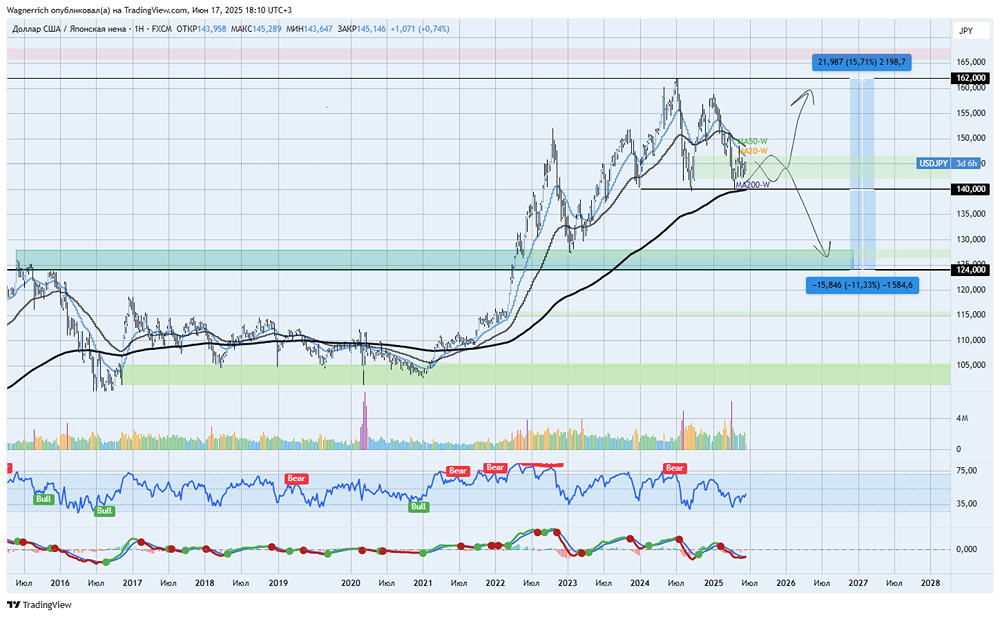Click the leftmost green Bull marker
Screen dimensions: 1000x617
click(x=44, y=498)
